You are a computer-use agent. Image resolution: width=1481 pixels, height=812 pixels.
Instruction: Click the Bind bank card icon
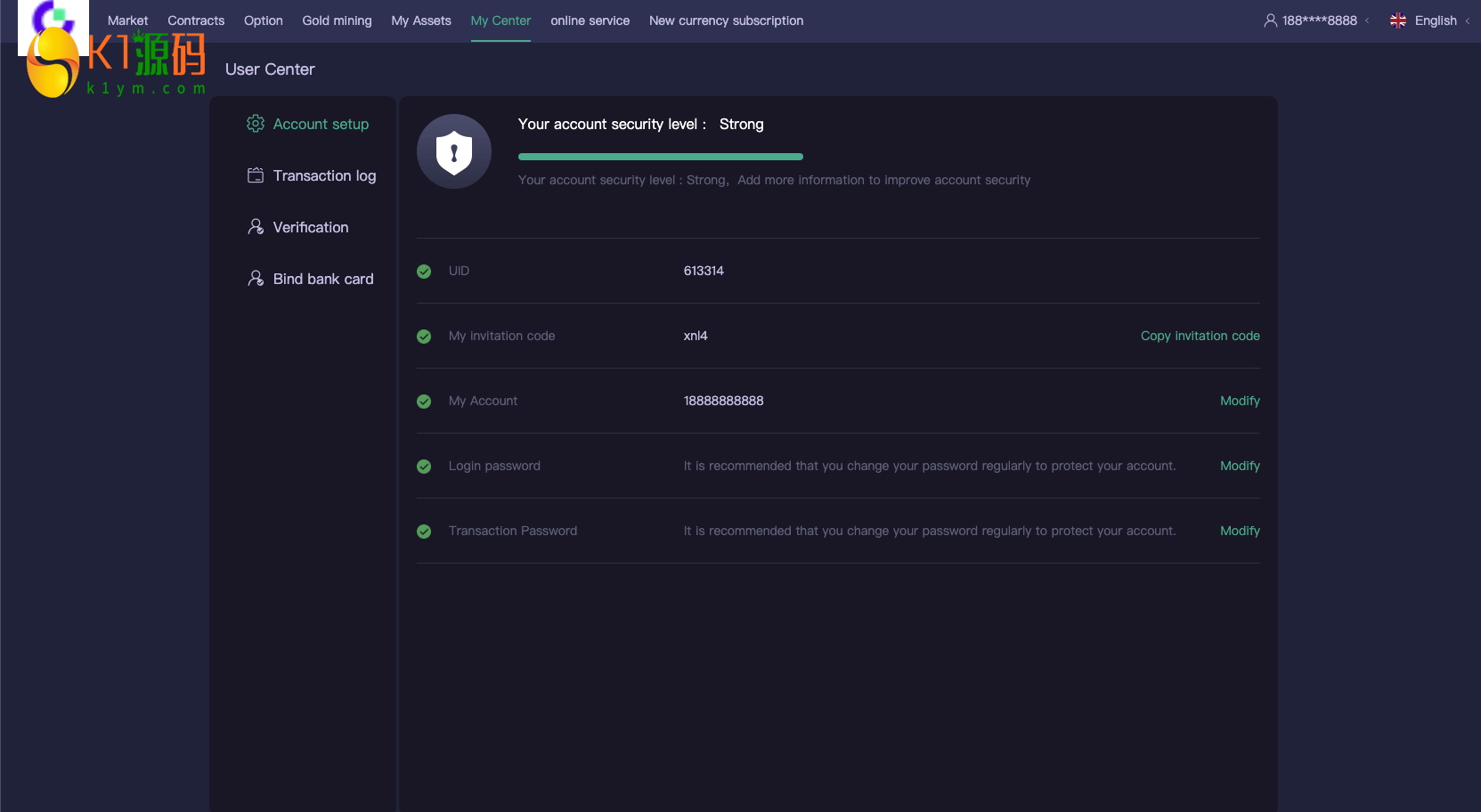pyautogui.click(x=256, y=279)
